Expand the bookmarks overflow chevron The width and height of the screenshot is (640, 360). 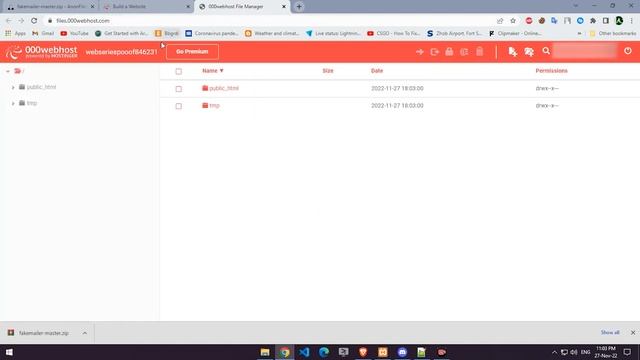(579, 33)
